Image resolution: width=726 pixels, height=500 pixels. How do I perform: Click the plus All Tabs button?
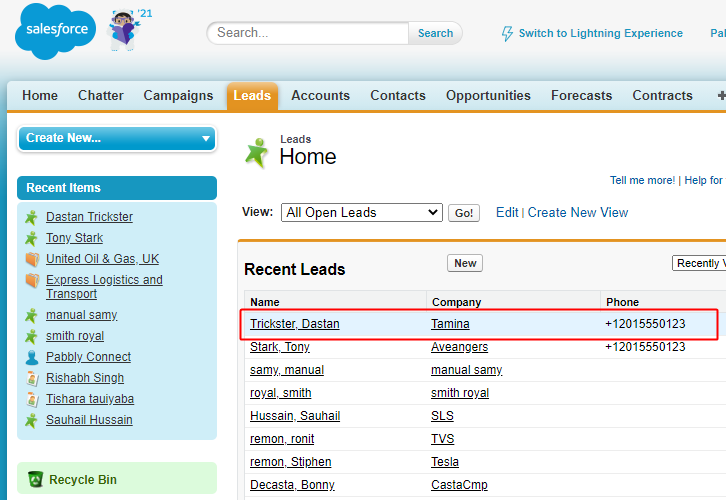pyautogui.click(x=721, y=95)
